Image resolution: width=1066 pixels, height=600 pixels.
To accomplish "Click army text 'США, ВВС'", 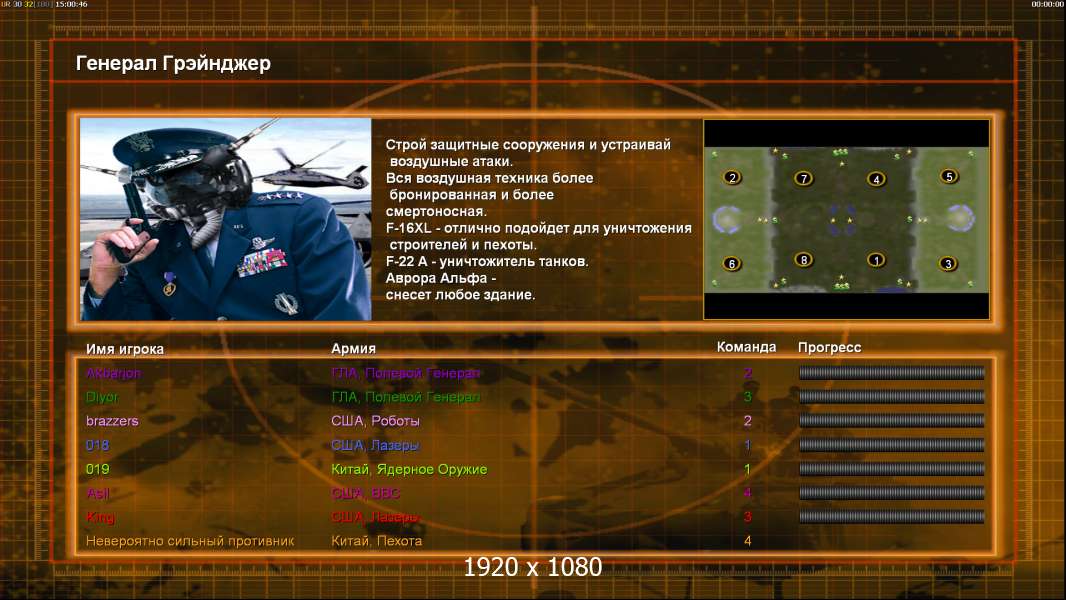I will click(366, 493).
